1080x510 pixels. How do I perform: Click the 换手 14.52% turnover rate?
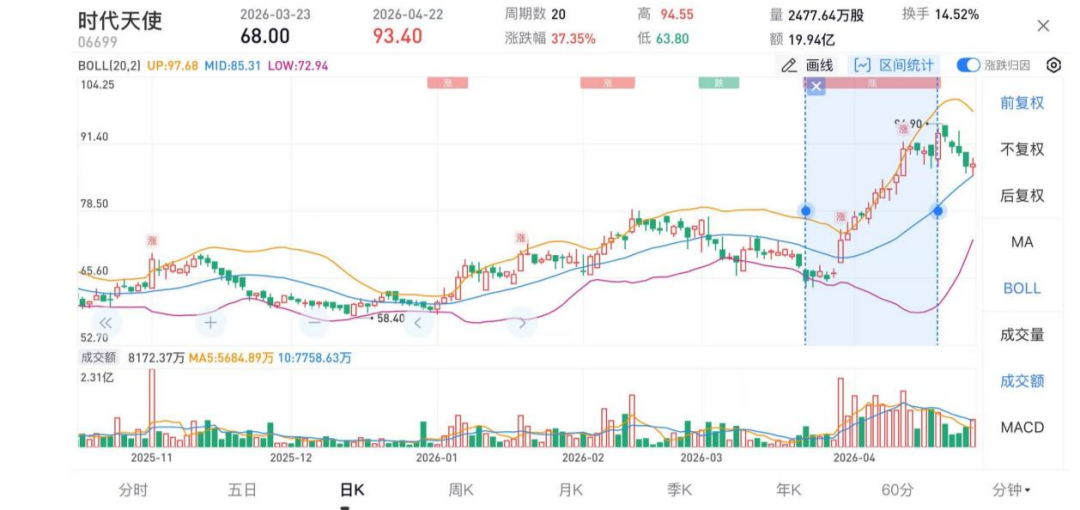(x=941, y=14)
